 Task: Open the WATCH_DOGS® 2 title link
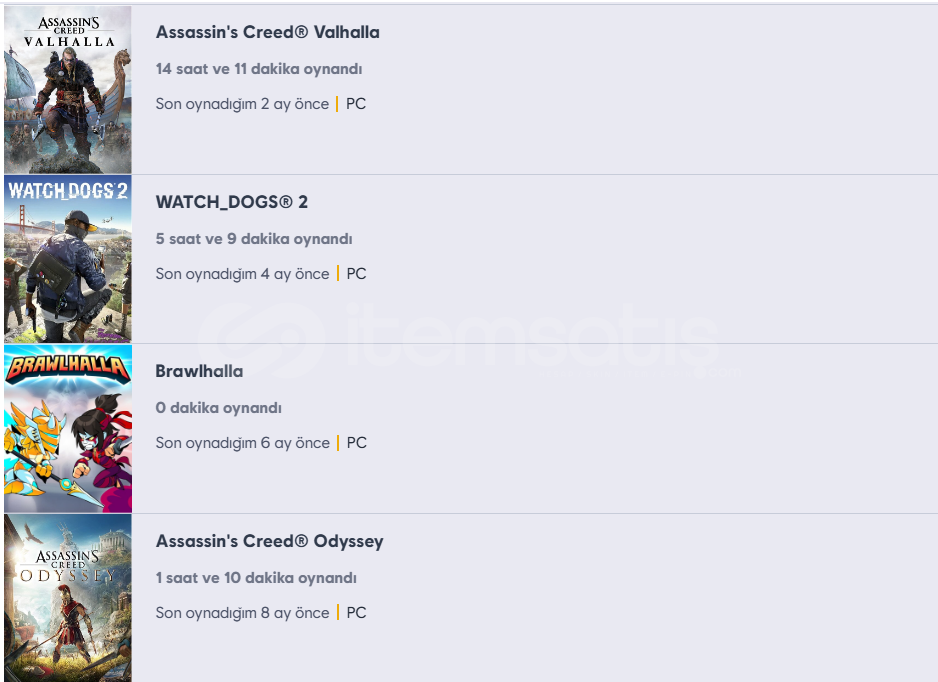coord(232,202)
